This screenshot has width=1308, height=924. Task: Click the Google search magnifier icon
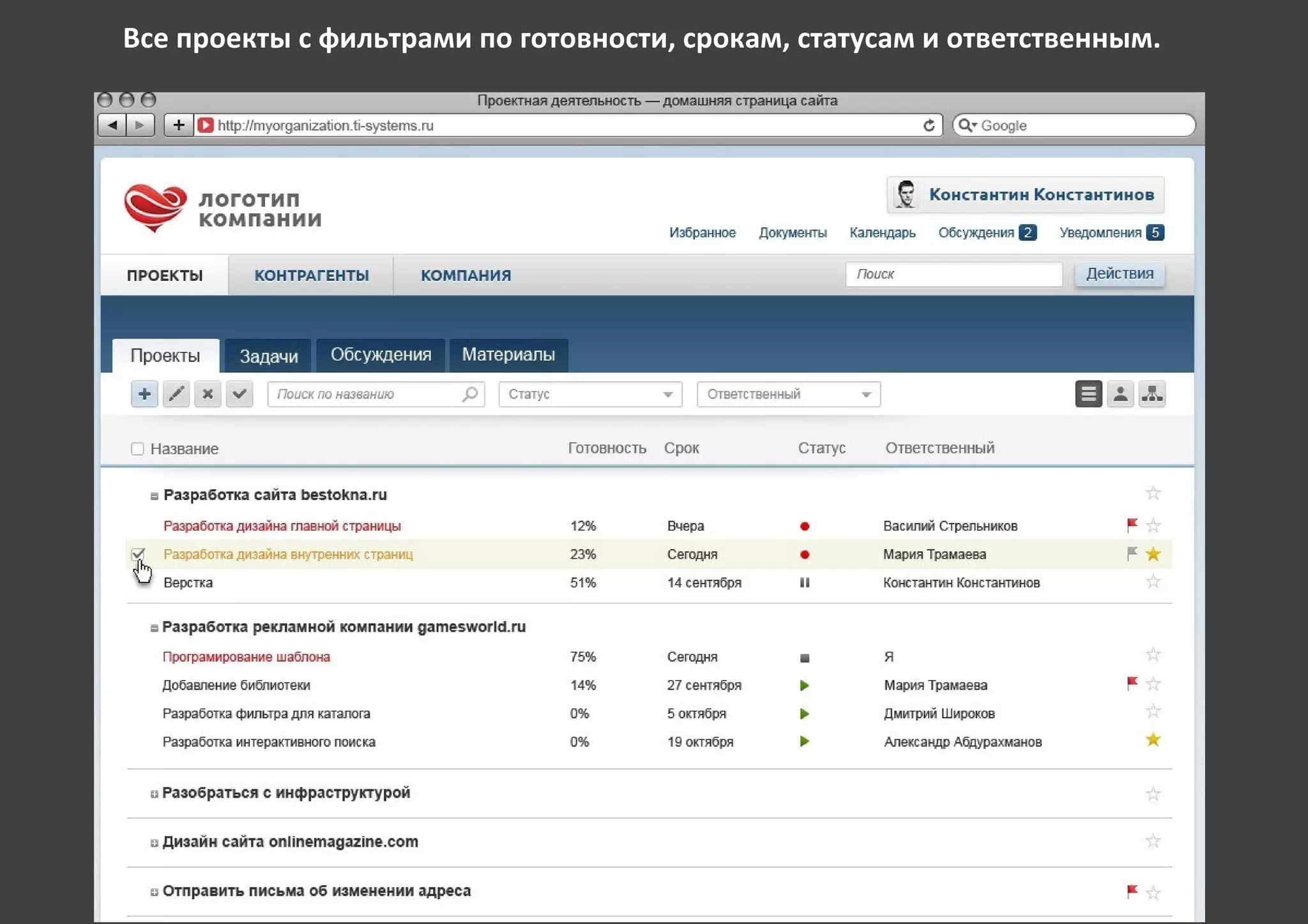click(964, 125)
